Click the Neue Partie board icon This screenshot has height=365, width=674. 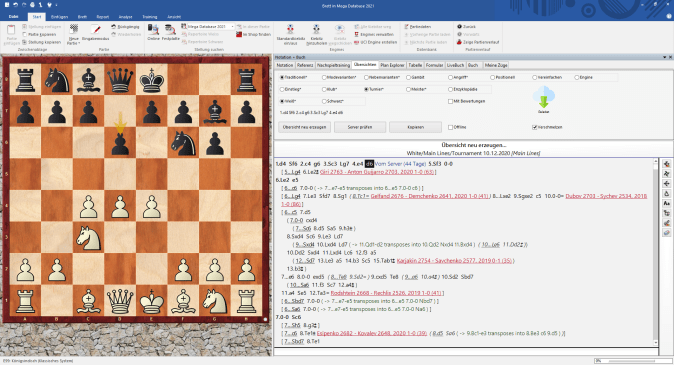click(x=74, y=30)
